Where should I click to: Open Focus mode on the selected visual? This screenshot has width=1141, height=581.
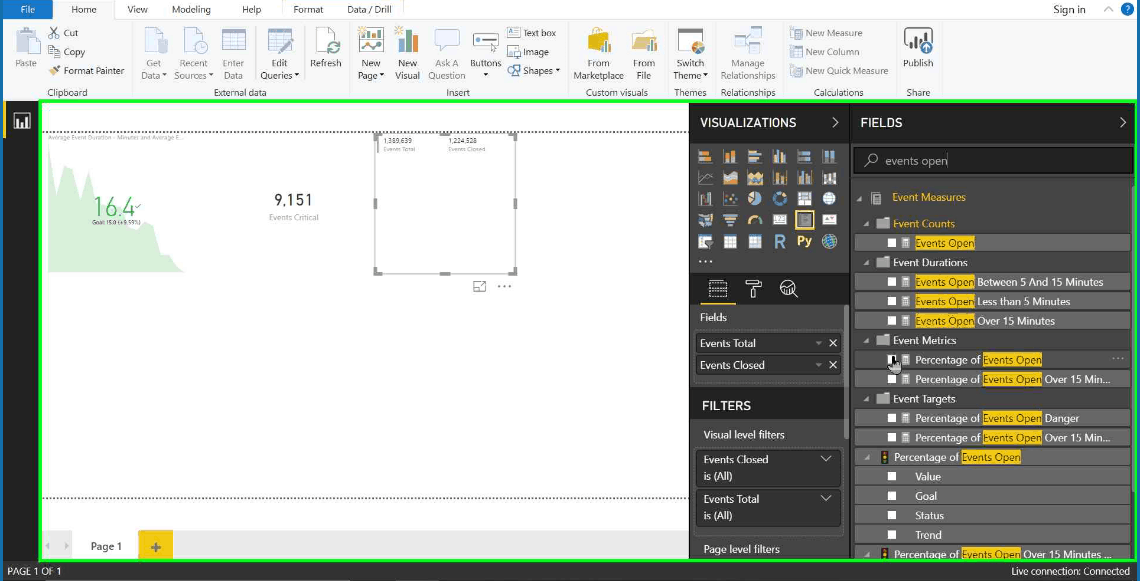click(x=480, y=287)
